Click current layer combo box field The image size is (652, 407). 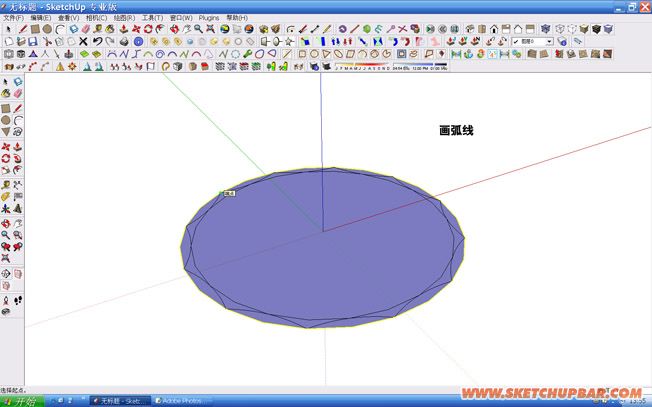tap(532, 42)
